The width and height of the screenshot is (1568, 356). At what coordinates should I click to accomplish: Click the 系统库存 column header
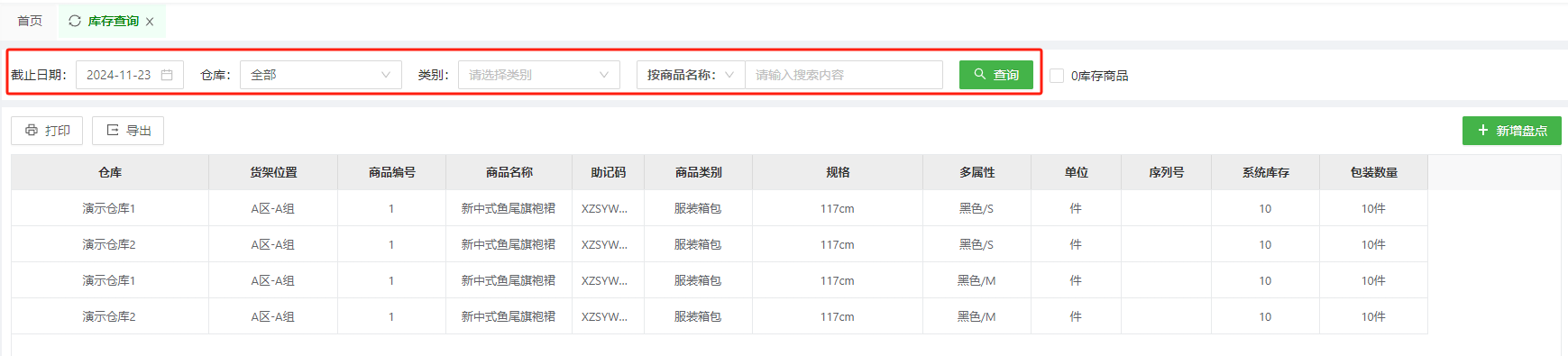pos(1266,172)
